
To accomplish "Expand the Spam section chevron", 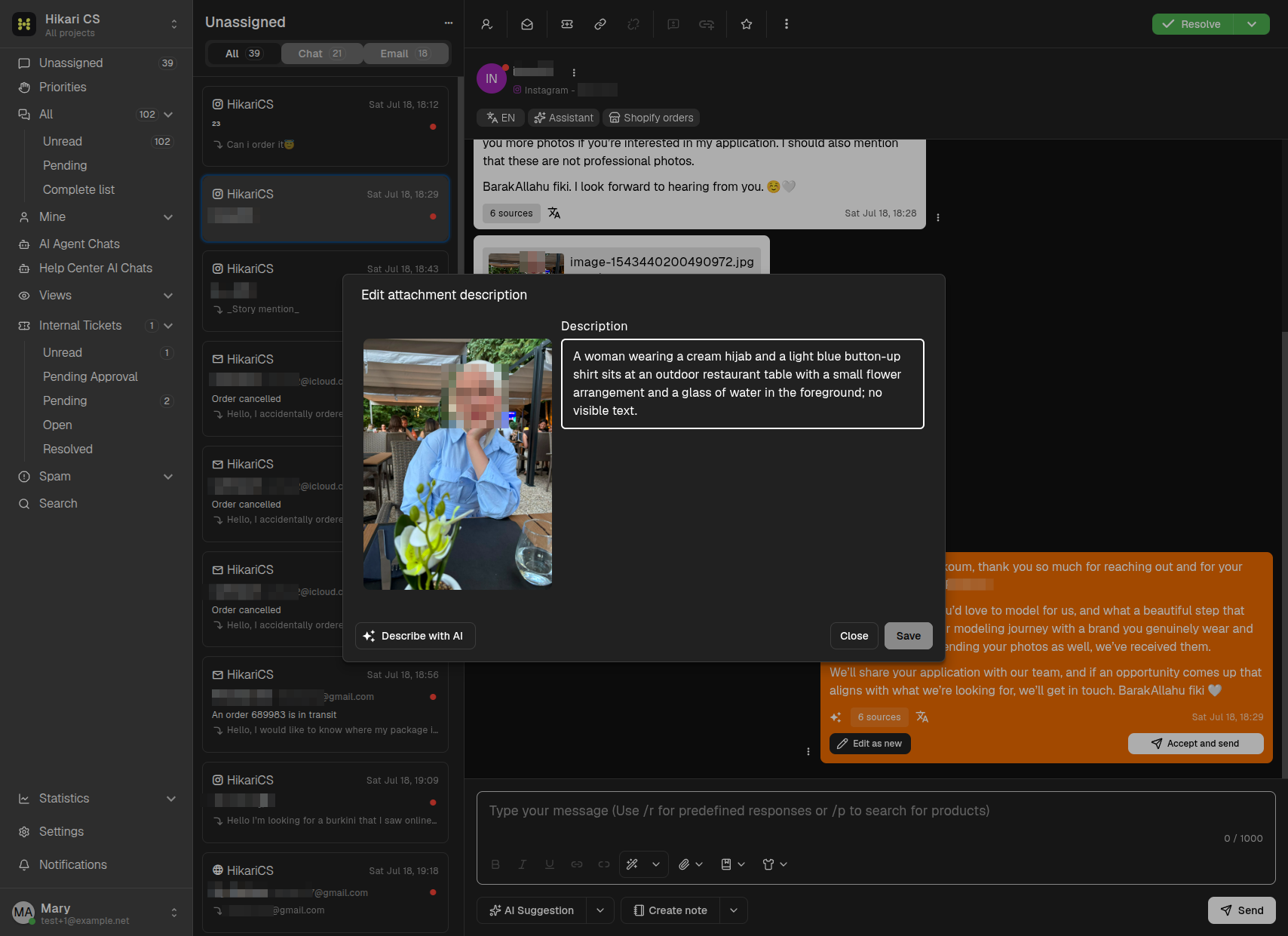I will [x=168, y=477].
